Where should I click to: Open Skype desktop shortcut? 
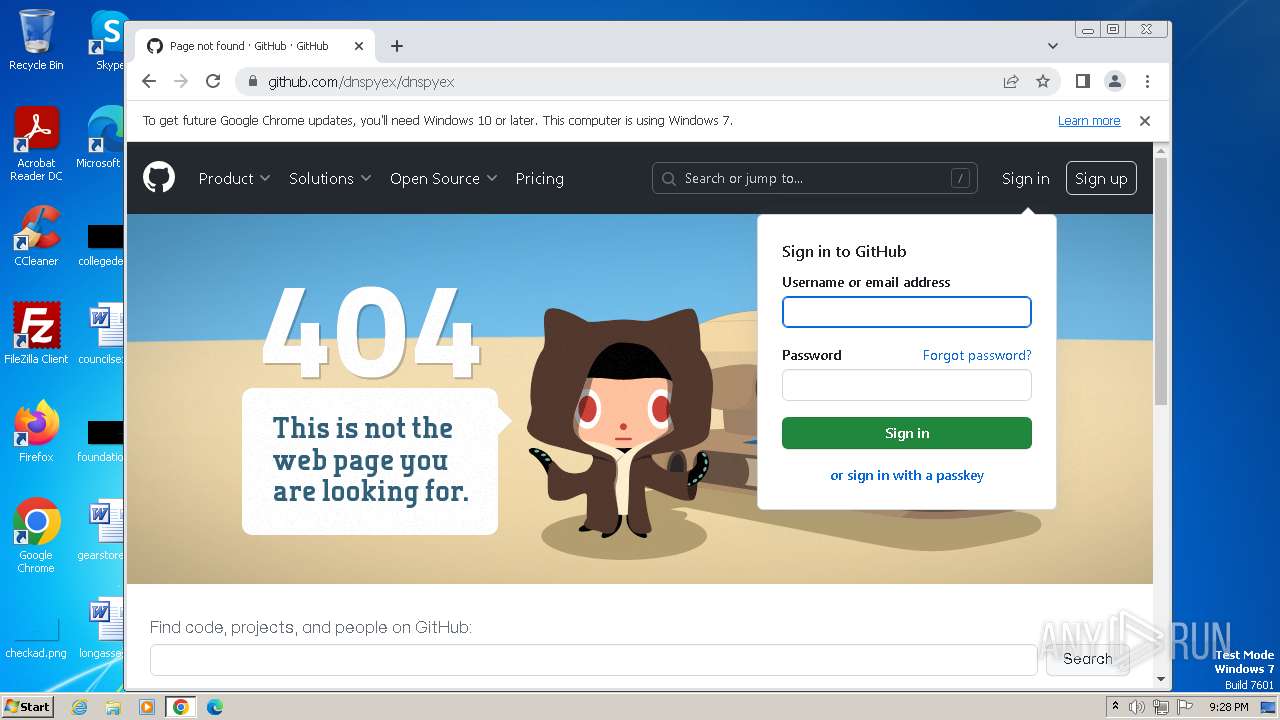tap(108, 40)
